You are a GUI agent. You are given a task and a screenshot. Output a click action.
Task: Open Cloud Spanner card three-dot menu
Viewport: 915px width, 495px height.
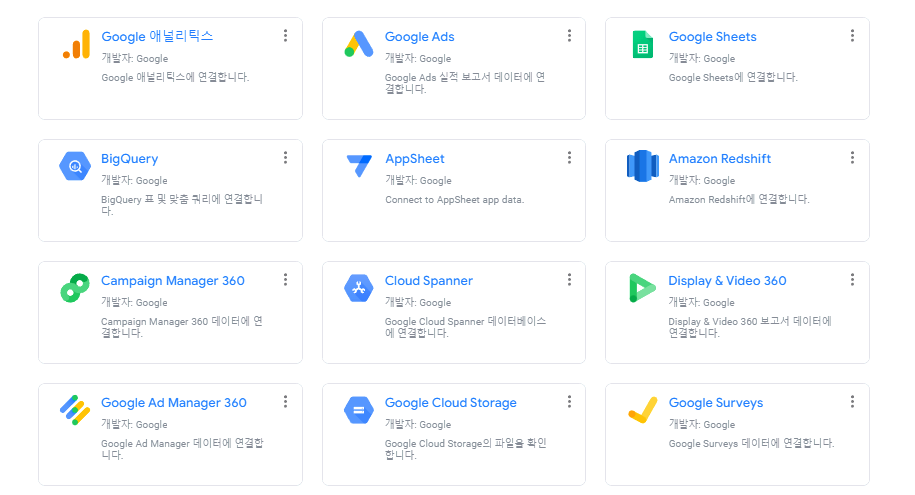569,280
